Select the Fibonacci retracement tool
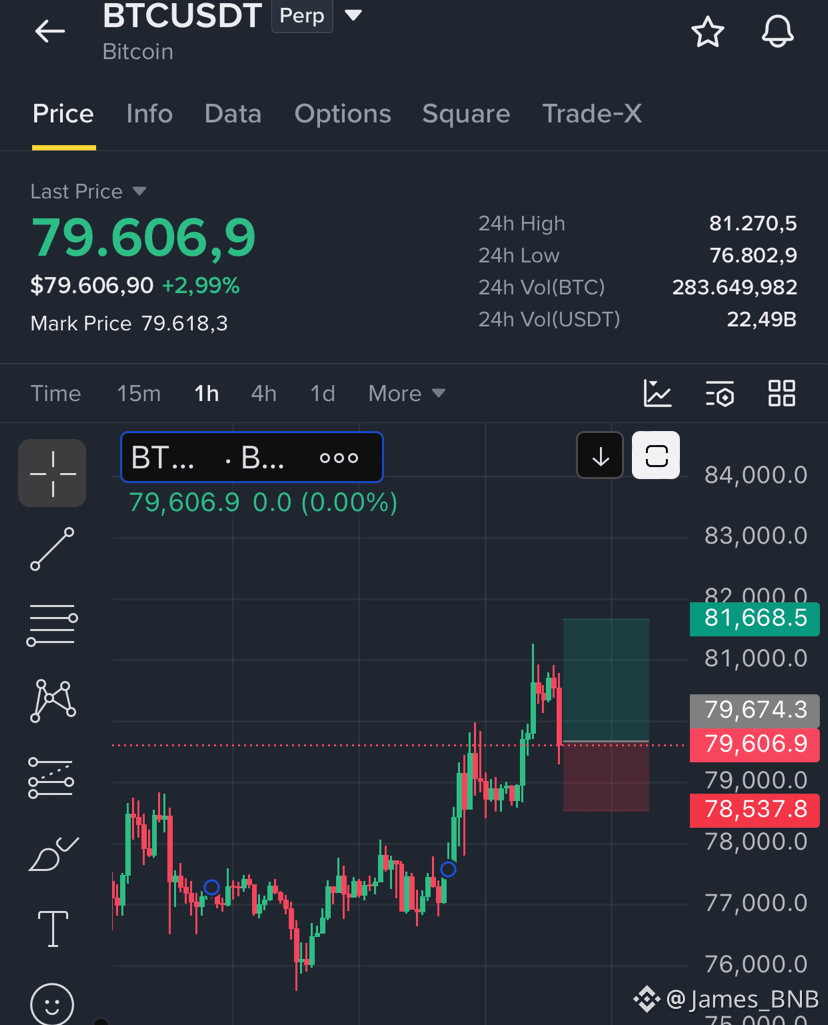This screenshot has width=828, height=1025. point(51,778)
